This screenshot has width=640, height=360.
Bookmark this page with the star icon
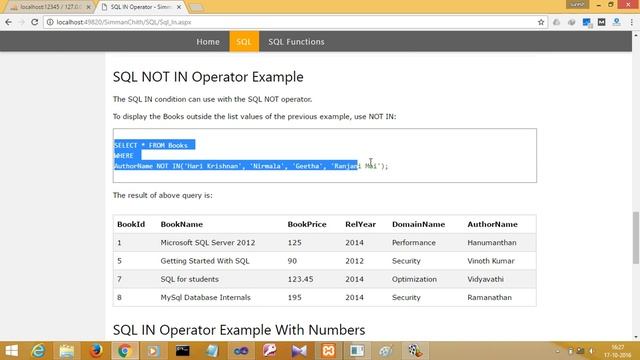point(541,22)
